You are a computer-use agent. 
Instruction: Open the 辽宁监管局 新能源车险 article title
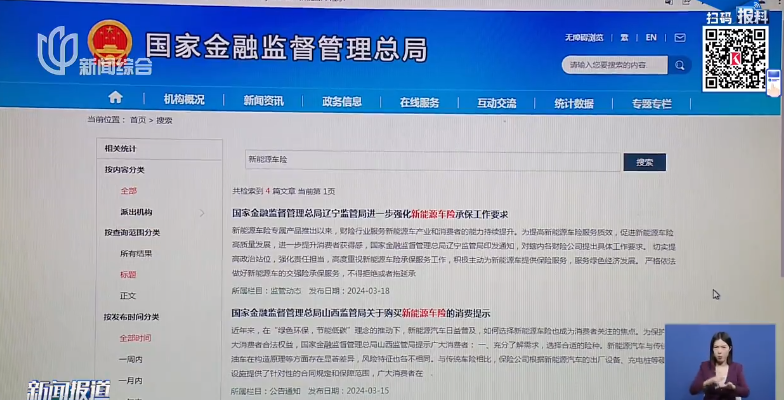pos(370,214)
